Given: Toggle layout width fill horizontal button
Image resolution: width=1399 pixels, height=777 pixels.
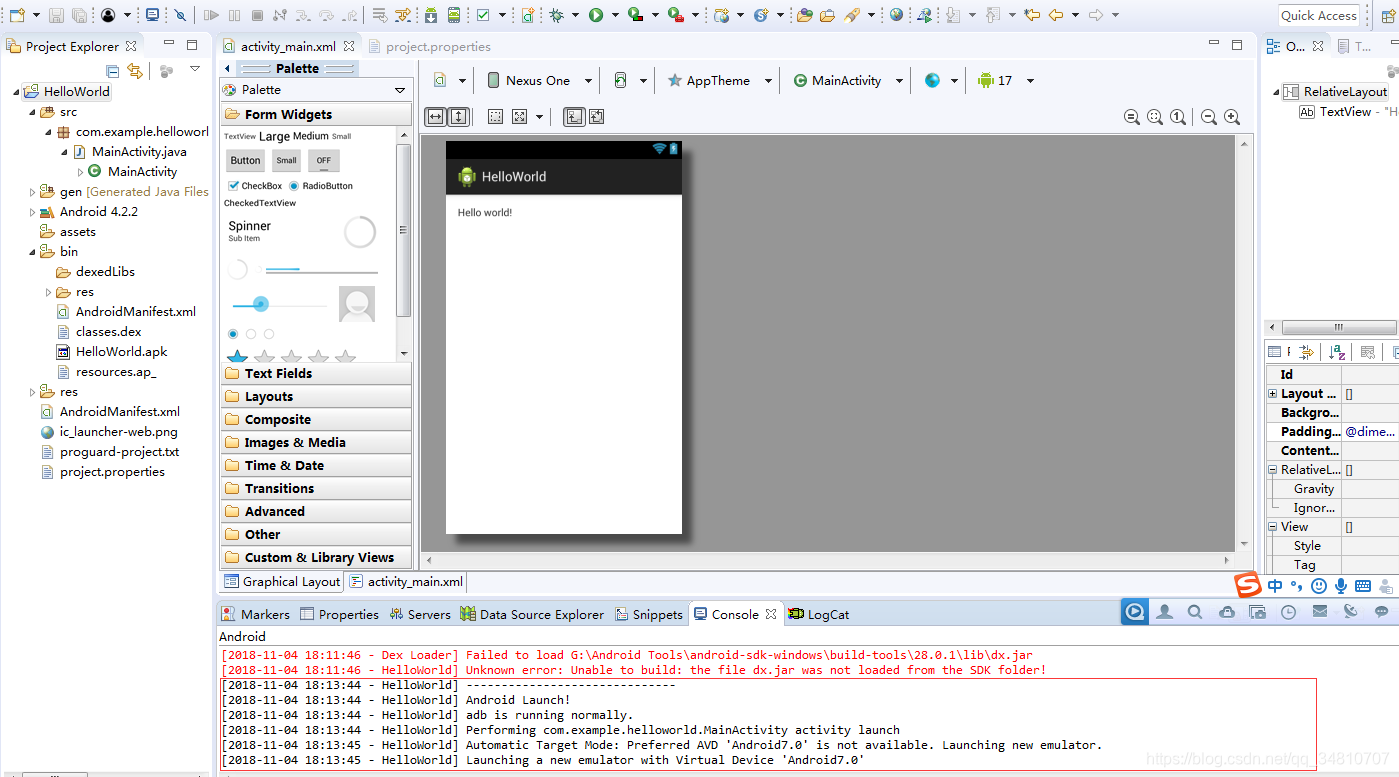Looking at the screenshot, I should (x=436, y=117).
